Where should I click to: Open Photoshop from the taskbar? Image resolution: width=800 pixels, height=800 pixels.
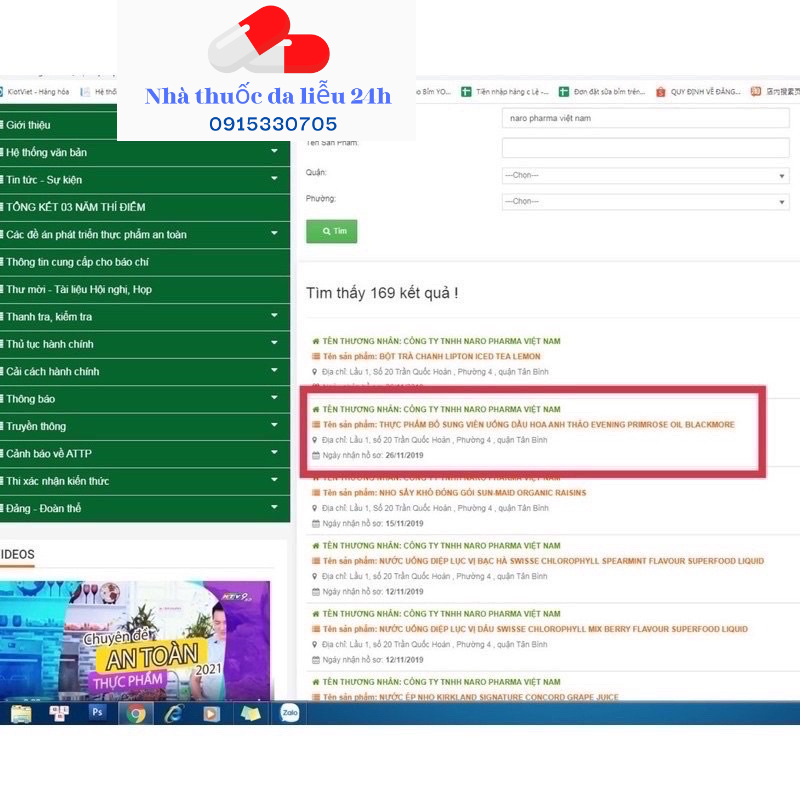point(98,713)
